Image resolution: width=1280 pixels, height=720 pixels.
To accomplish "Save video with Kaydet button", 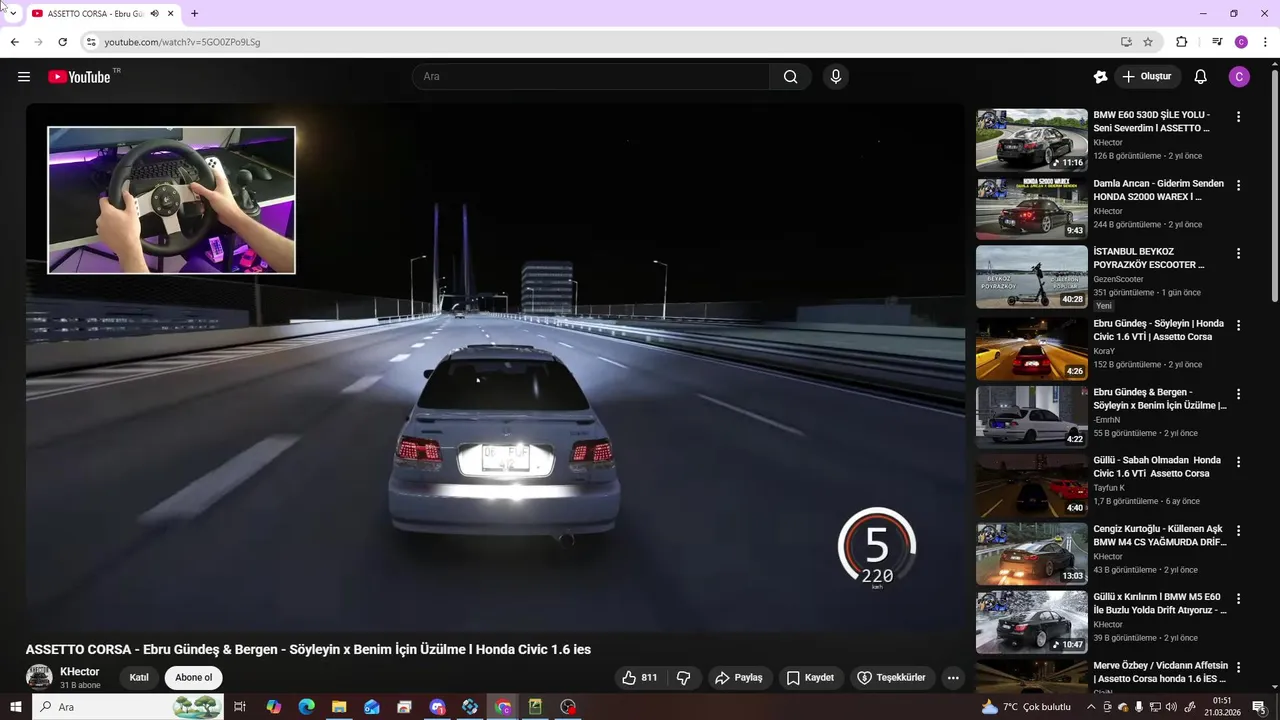I will [x=810, y=678].
